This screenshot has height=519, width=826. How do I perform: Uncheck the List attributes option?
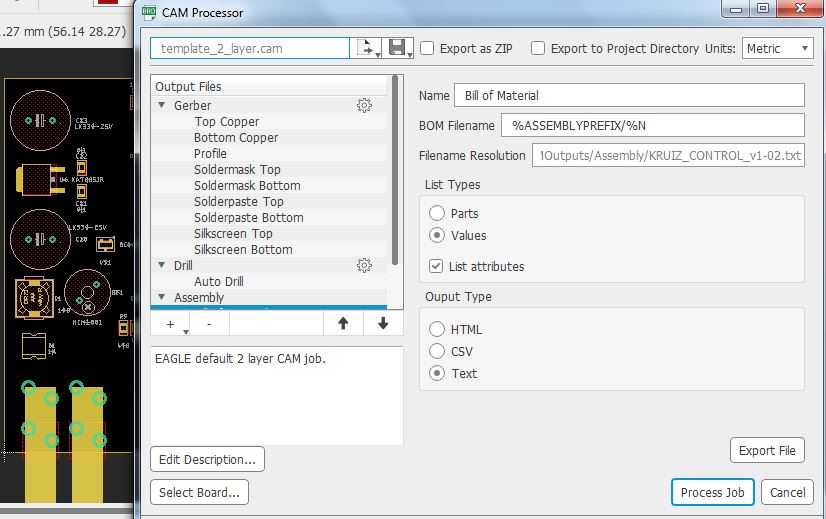click(x=436, y=267)
